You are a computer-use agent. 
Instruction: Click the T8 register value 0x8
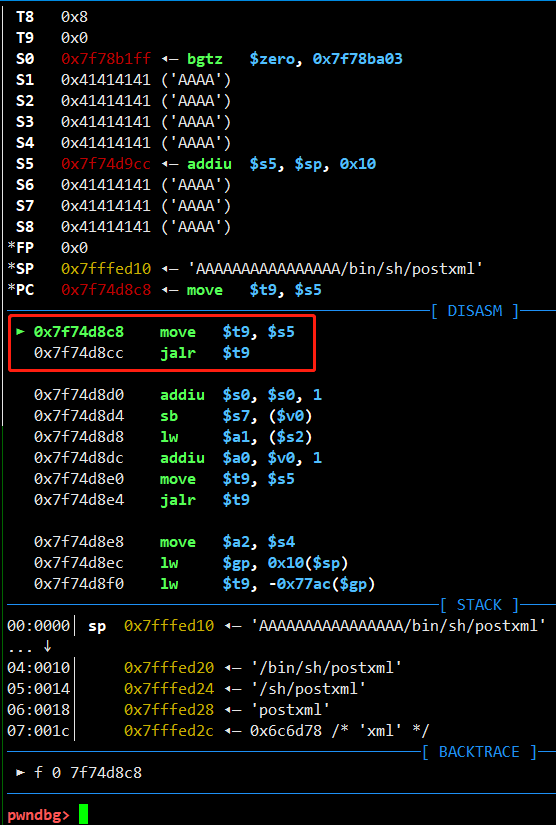pyautogui.click(x=74, y=17)
